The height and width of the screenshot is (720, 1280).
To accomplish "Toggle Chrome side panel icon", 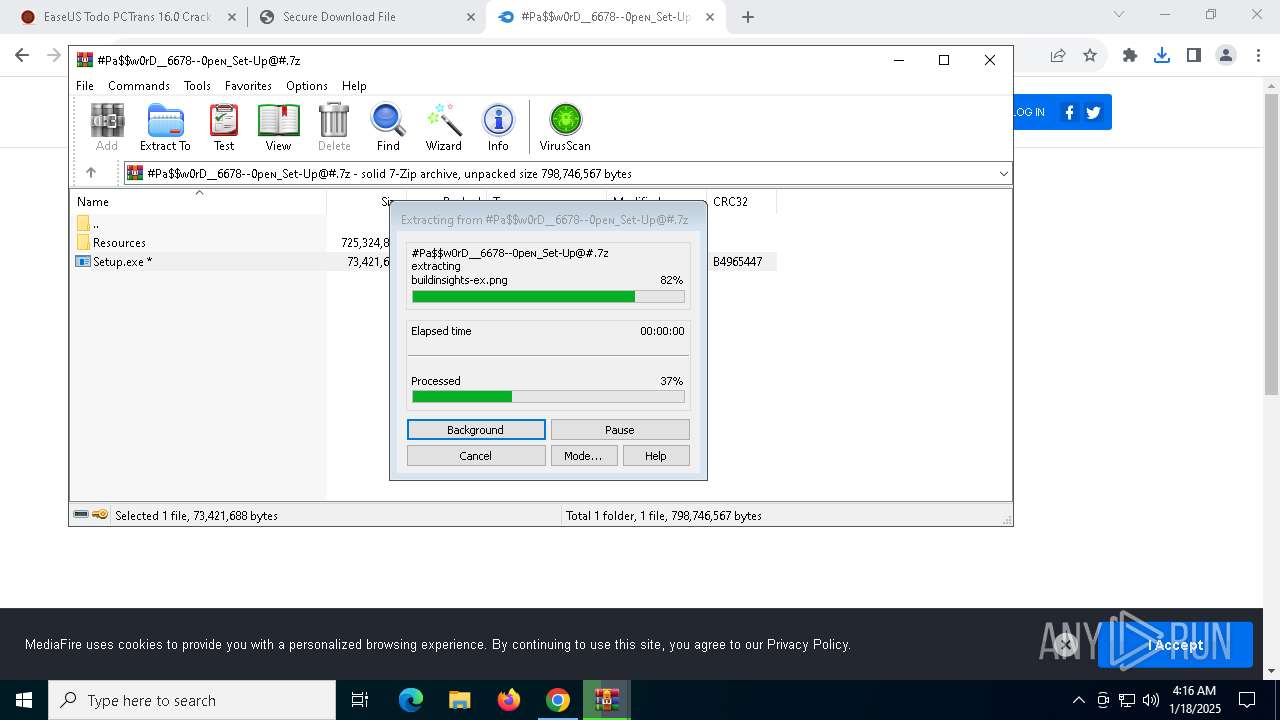I will tap(1194, 55).
